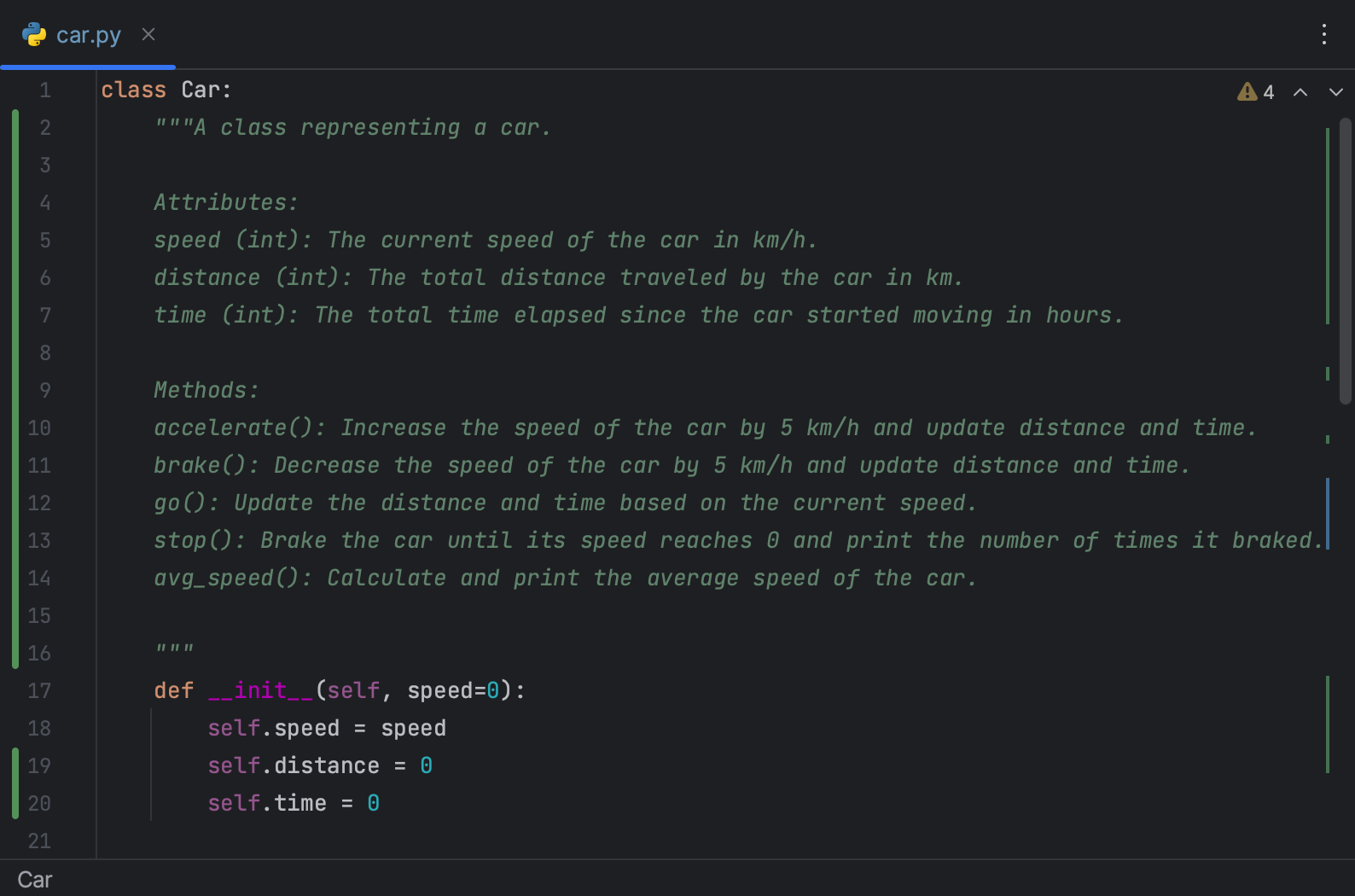Click the class name Car on line 1
Viewport: 1355px width, 896px height.
coord(201,90)
